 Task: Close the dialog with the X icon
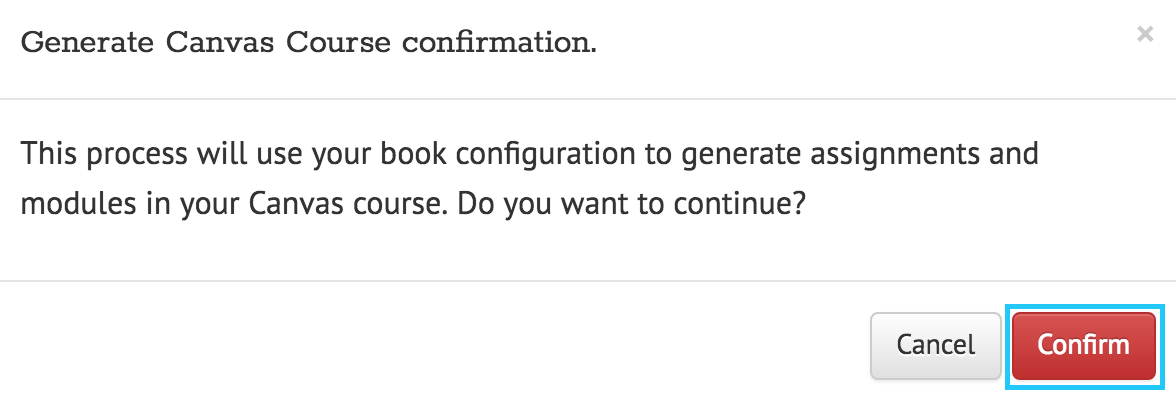coord(1144,34)
